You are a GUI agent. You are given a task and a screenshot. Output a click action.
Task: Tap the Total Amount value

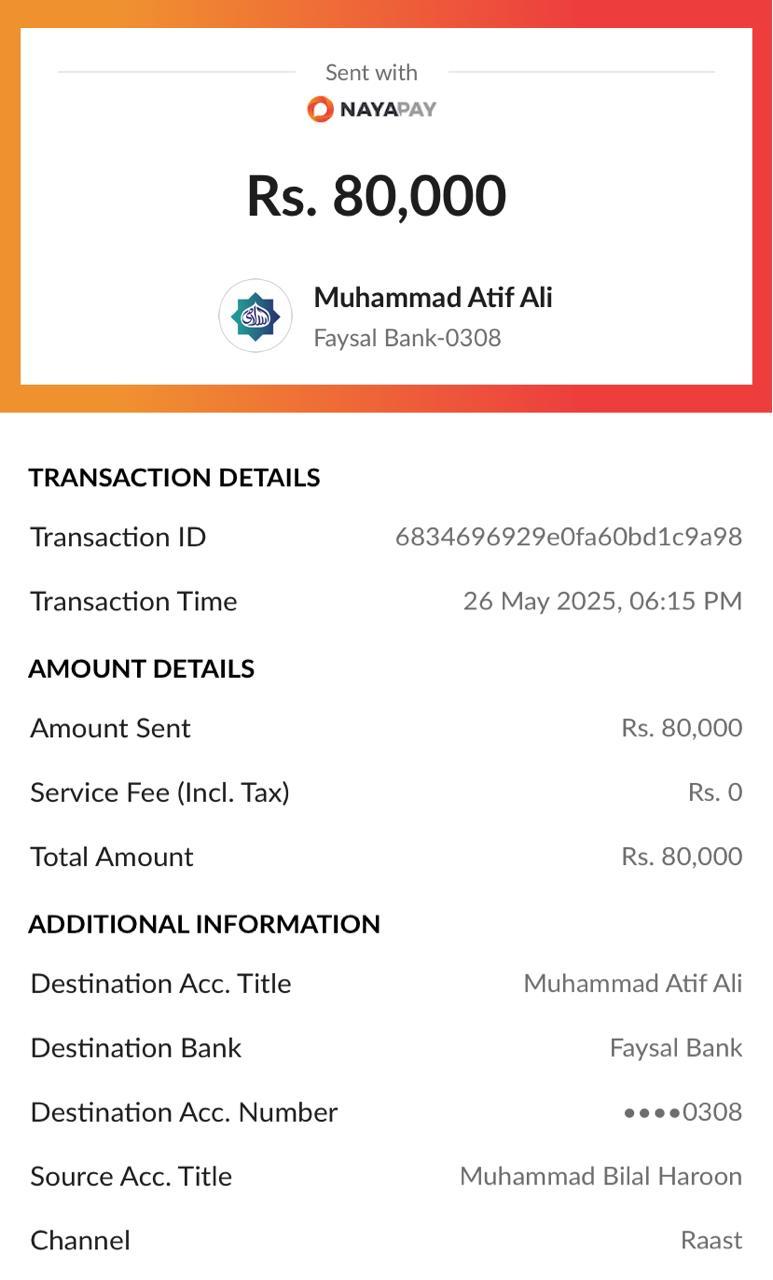pyautogui.click(x=681, y=857)
